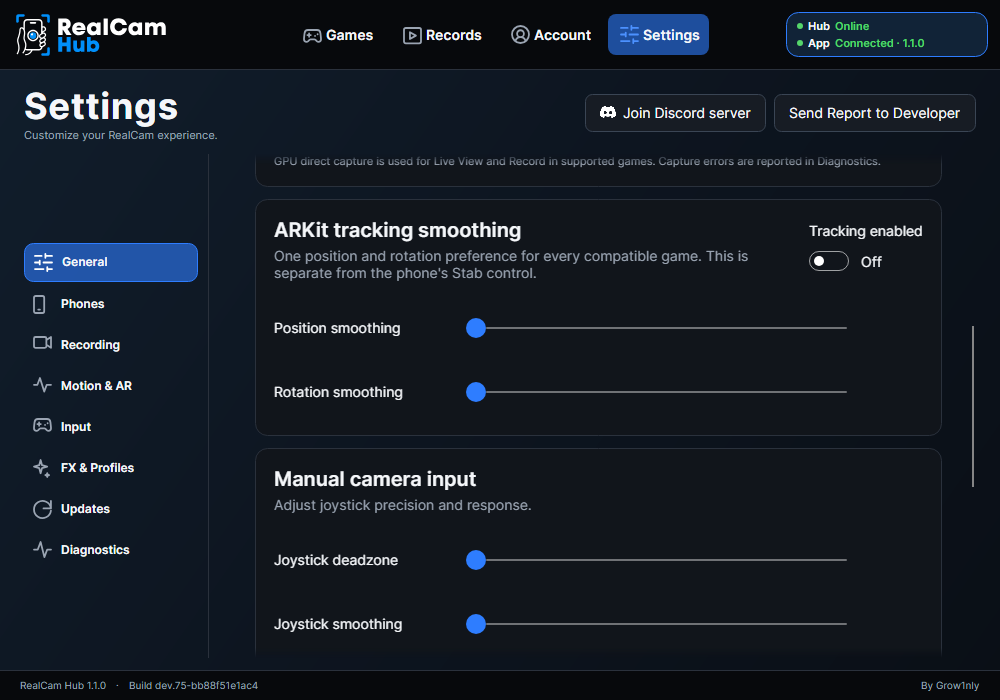Image resolution: width=1000 pixels, height=700 pixels.
Task: Click the Recording camera icon
Action: pos(42,343)
